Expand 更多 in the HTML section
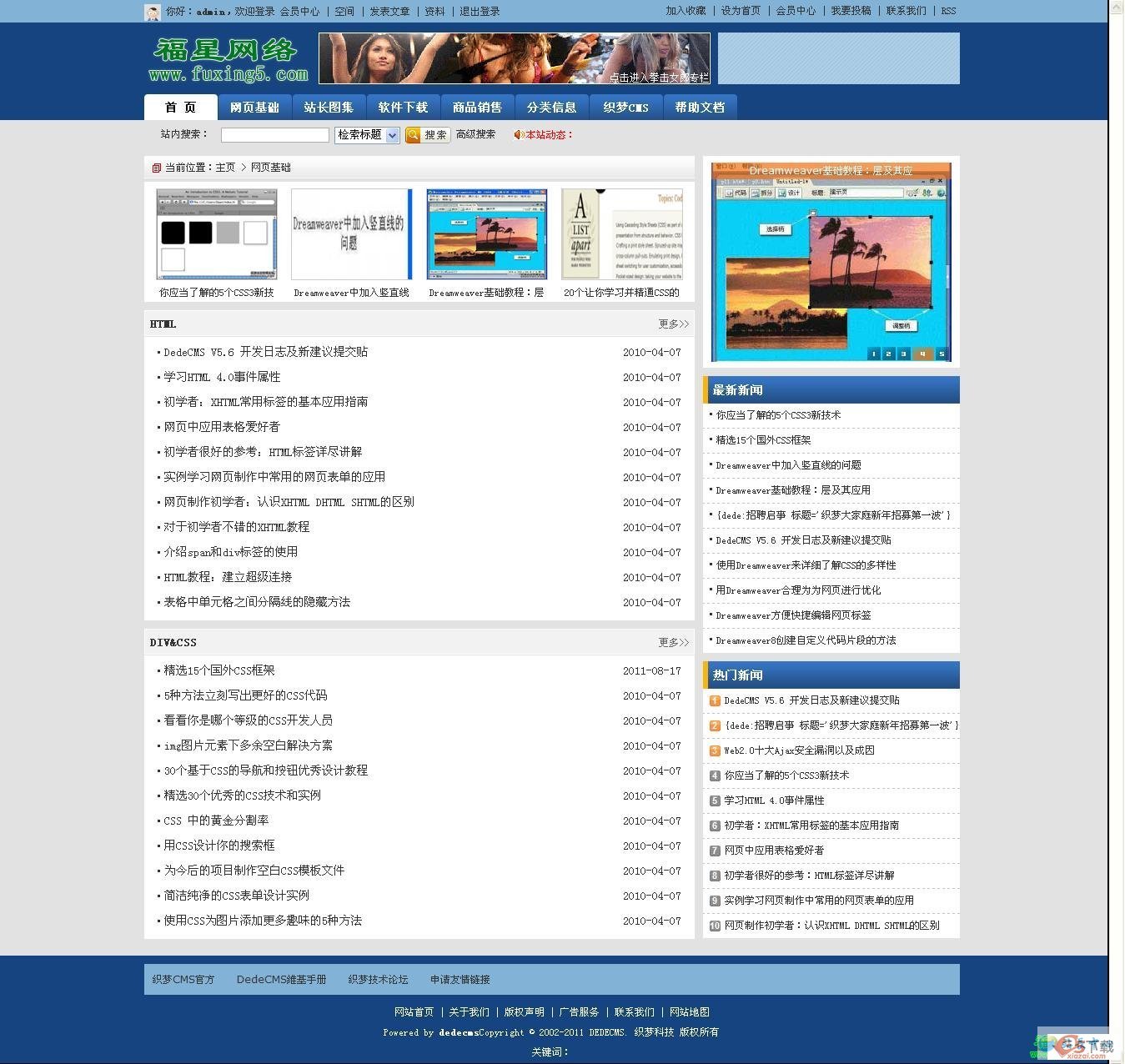Screen dimensions: 1125x1064 (672, 324)
